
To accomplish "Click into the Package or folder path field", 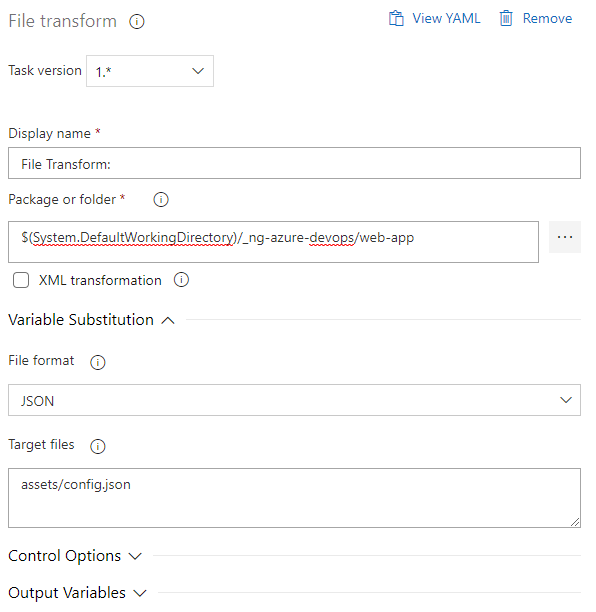I will pyautogui.click(x=273, y=242).
